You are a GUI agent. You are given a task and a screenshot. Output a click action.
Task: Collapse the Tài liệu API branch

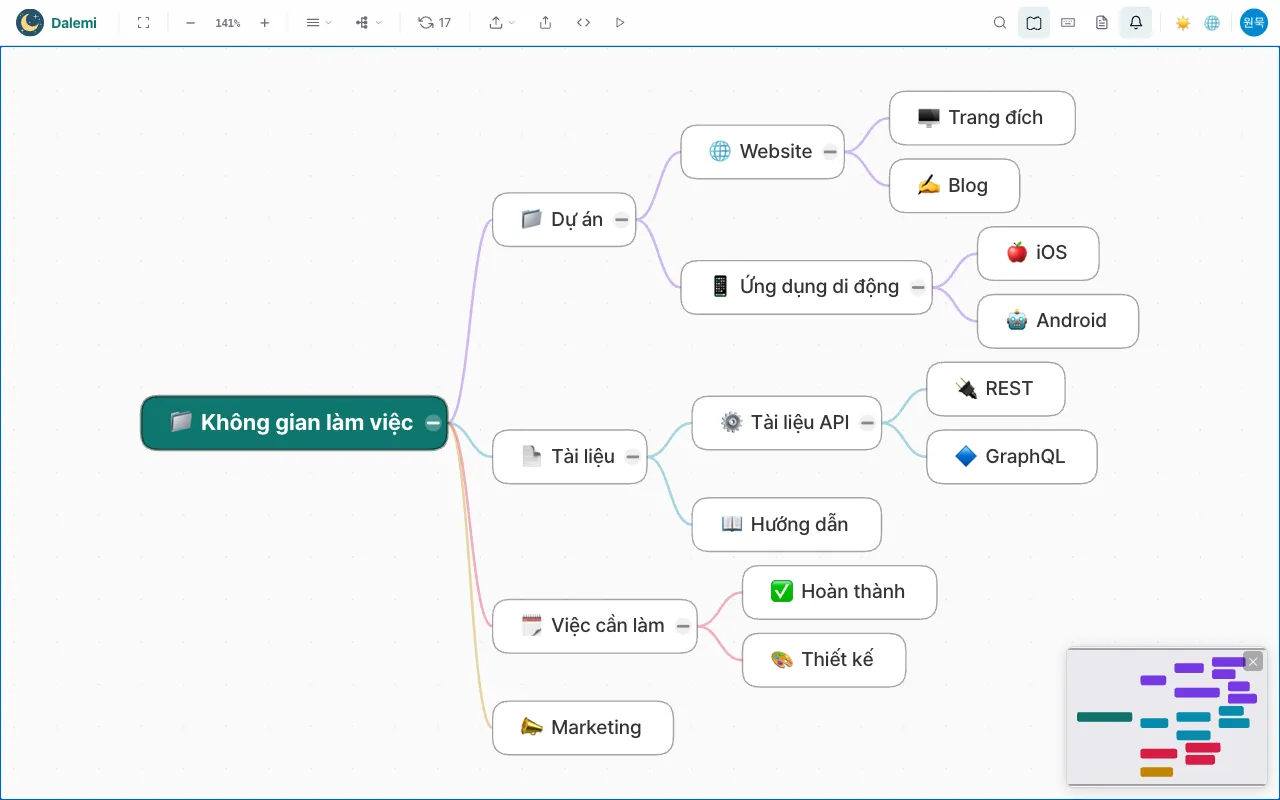[868, 423]
